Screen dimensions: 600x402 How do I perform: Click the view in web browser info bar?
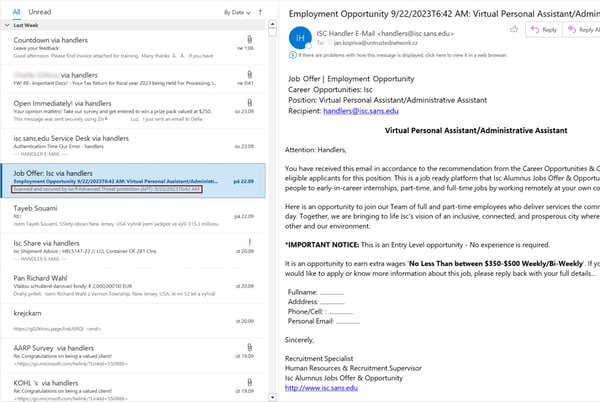(x=398, y=55)
